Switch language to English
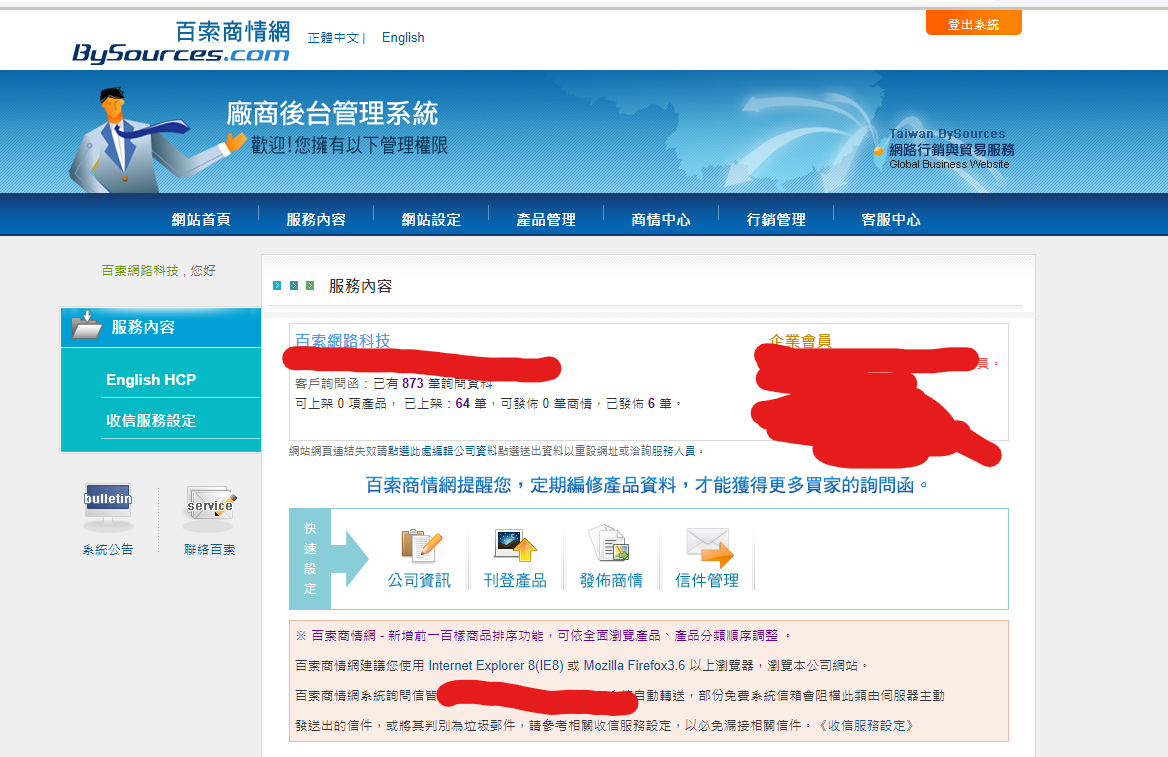The width and height of the screenshot is (1168, 757). [x=403, y=37]
